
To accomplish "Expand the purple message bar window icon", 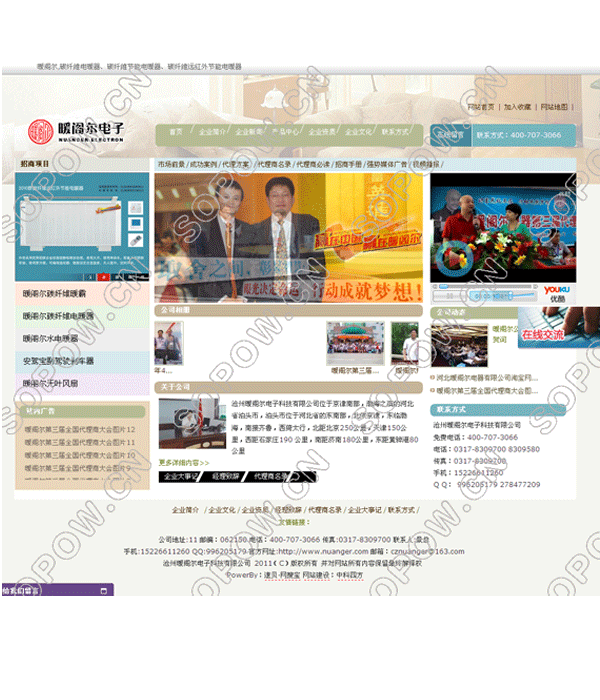I will (104, 591).
